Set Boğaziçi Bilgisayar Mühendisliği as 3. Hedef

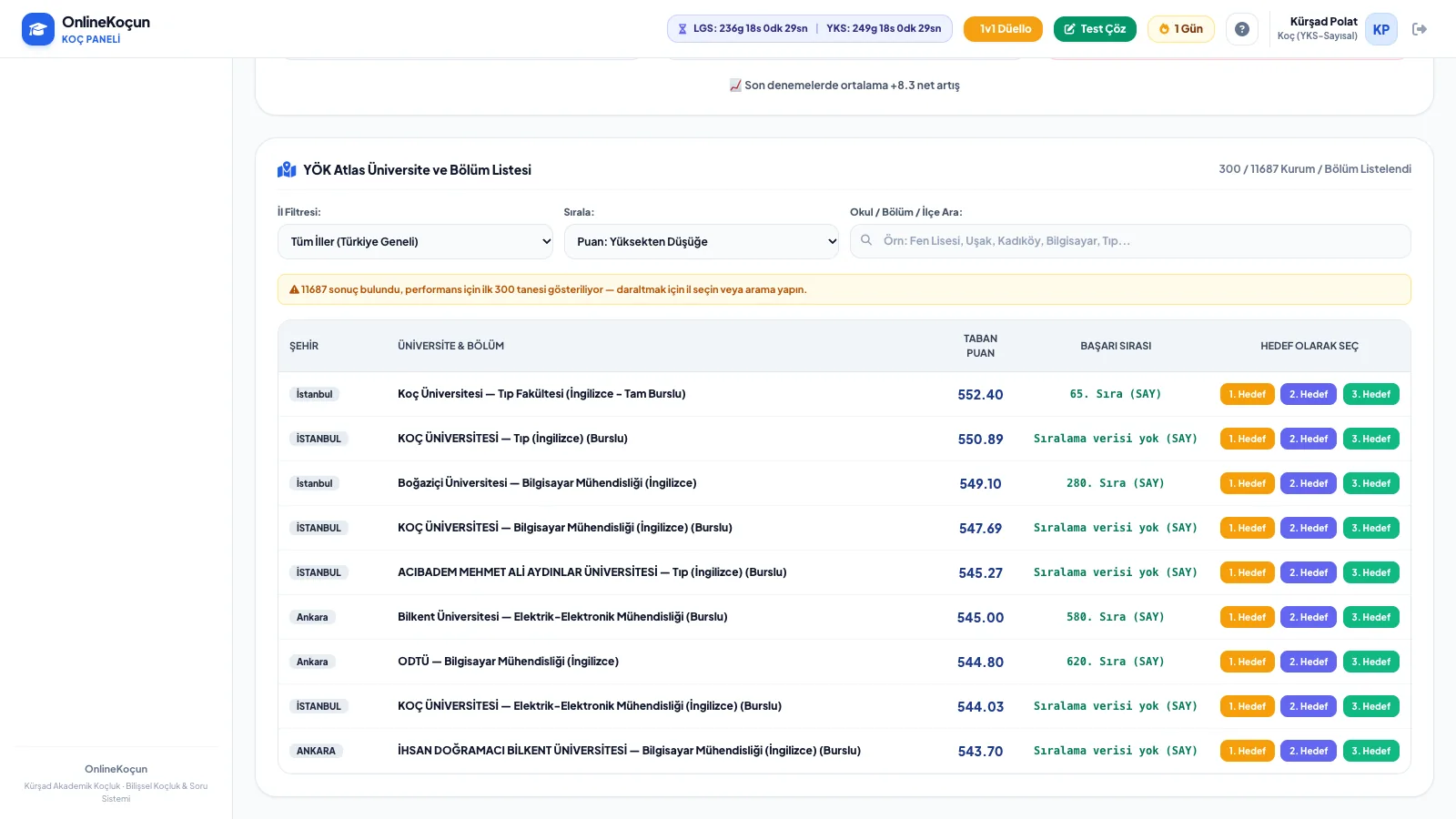pyautogui.click(x=1371, y=483)
